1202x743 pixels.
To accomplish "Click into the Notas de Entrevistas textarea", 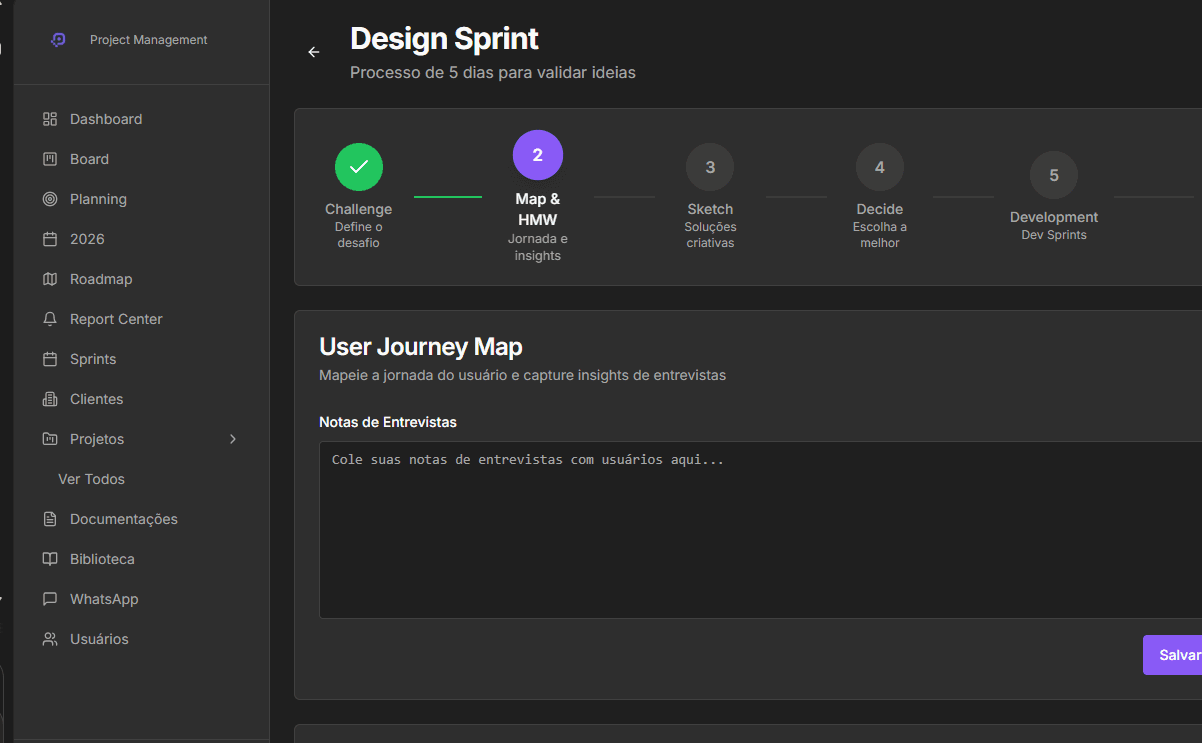I will [x=761, y=530].
